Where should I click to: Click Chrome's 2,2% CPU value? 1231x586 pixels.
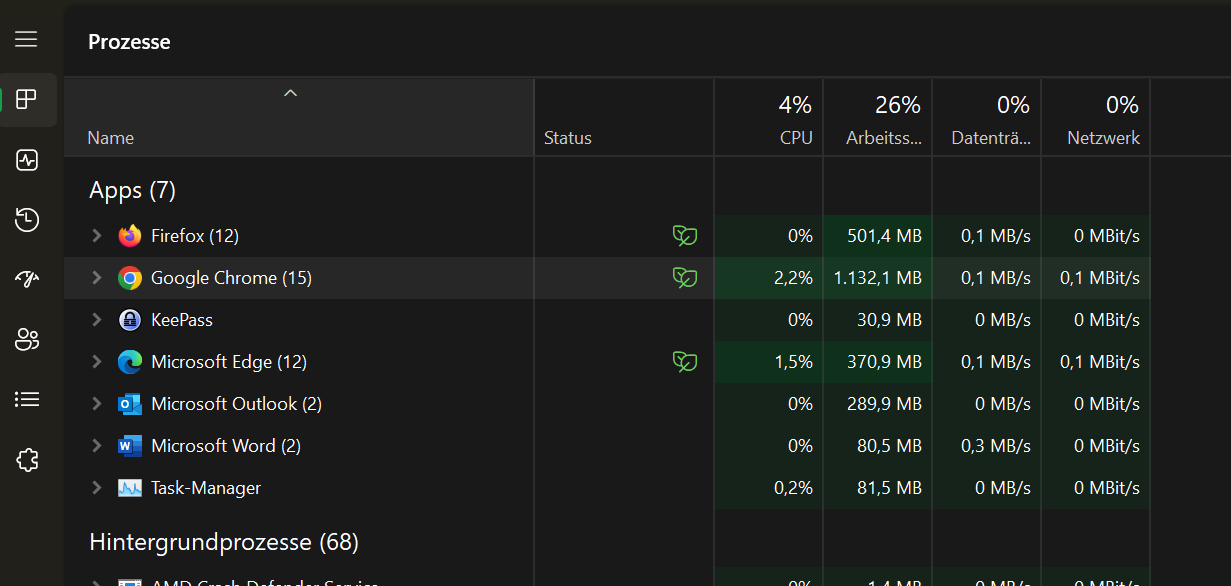794,278
